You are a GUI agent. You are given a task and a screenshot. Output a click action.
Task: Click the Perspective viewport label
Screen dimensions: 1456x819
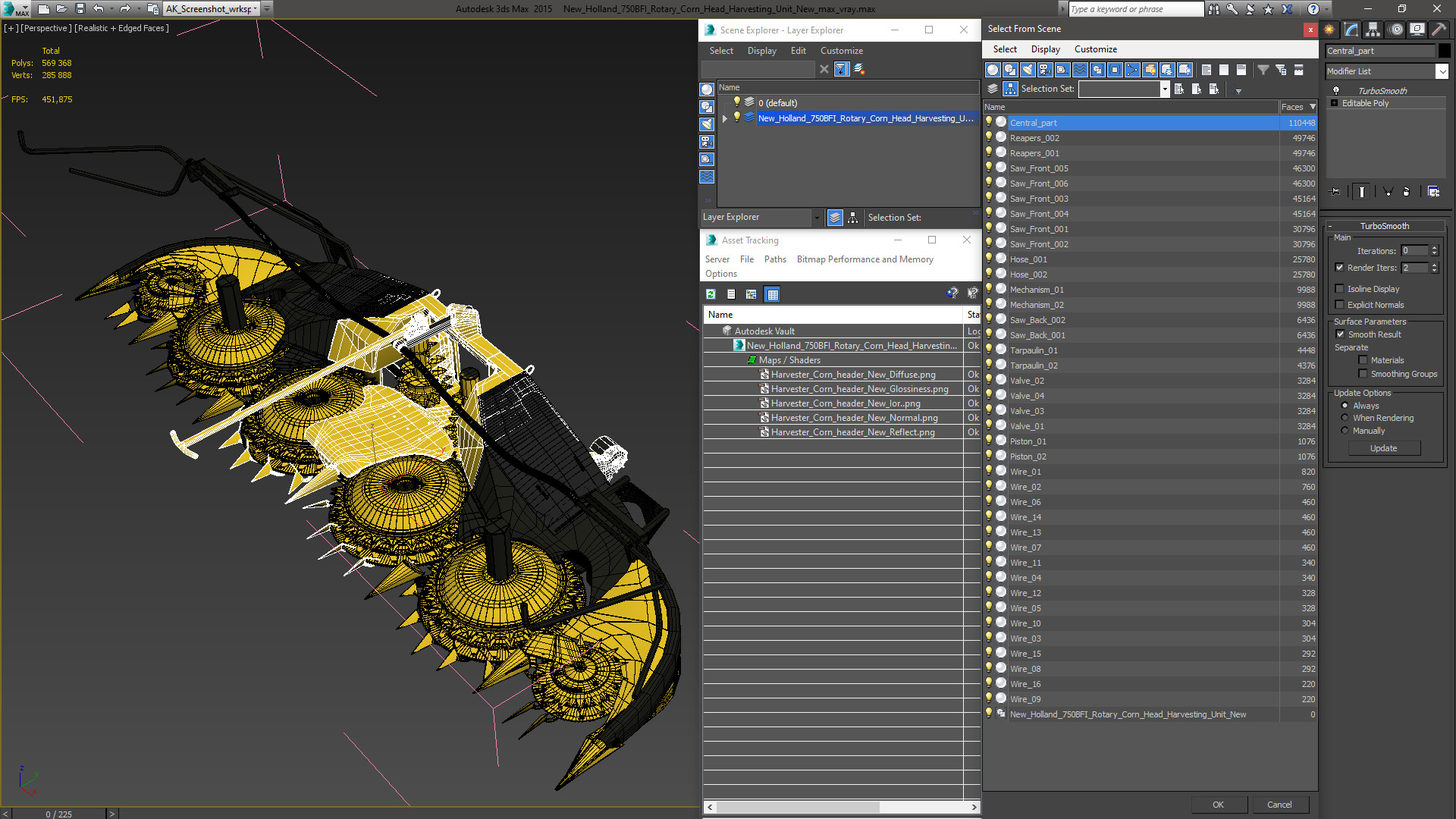click(45, 28)
